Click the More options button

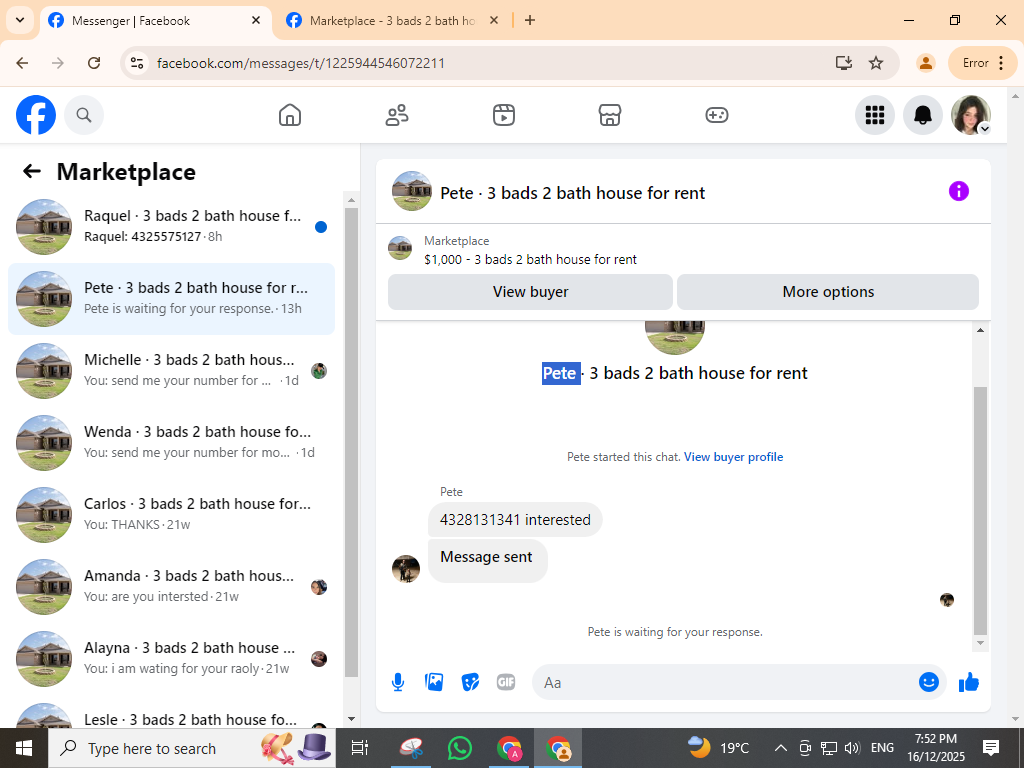pos(828,292)
